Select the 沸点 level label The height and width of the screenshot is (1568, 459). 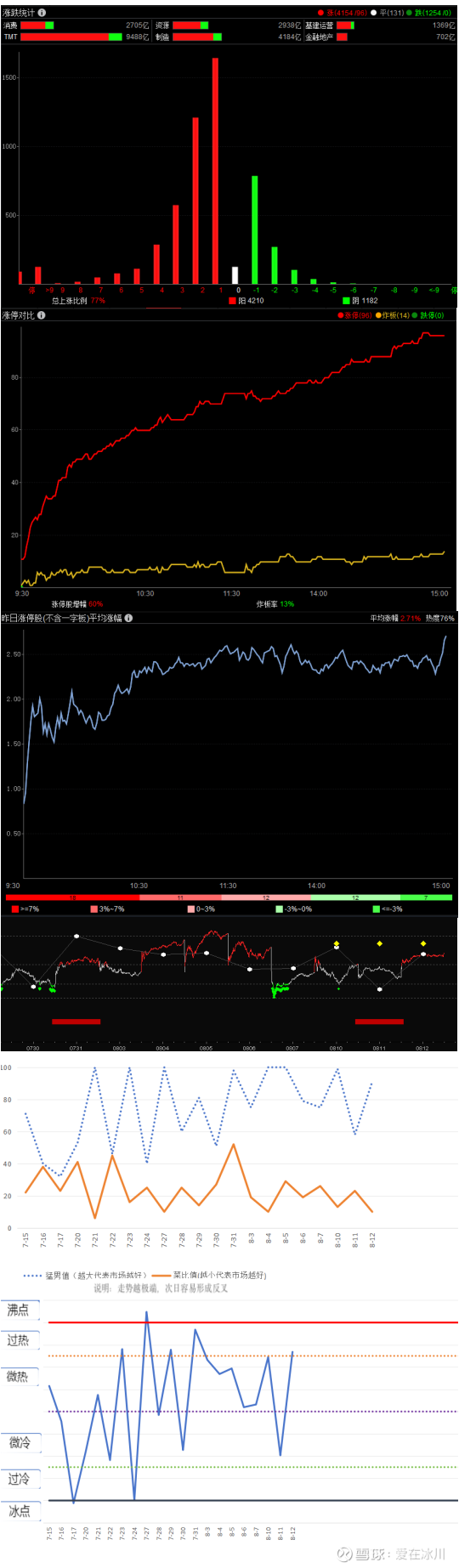(19, 1310)
